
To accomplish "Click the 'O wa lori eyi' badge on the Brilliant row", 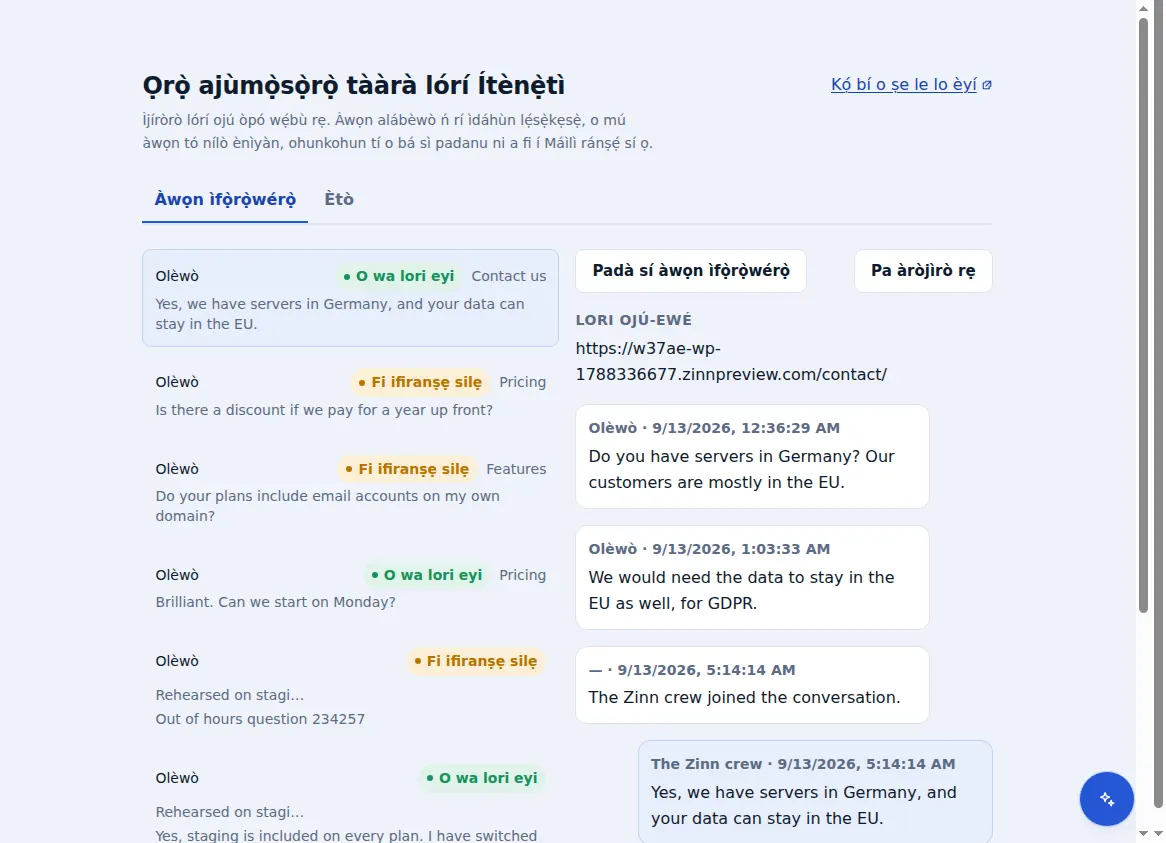I will (x=427, y=575).
